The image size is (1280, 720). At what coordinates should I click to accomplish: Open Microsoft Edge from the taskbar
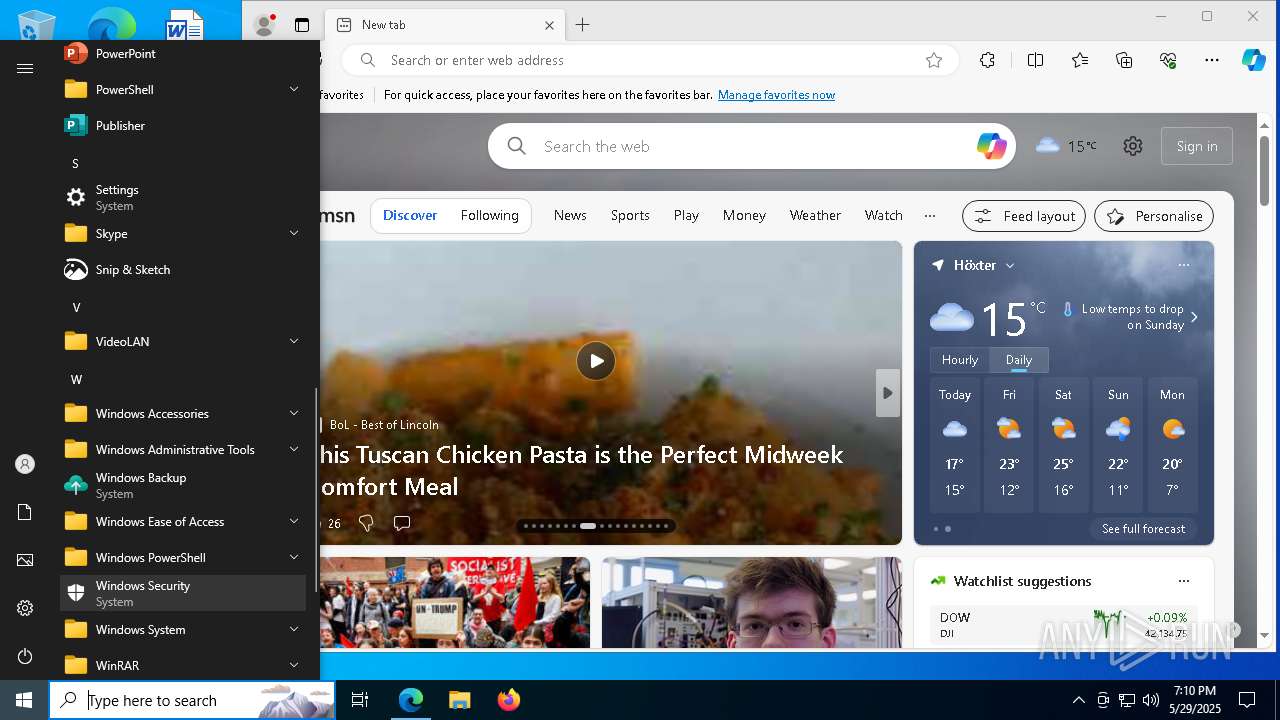411,700
